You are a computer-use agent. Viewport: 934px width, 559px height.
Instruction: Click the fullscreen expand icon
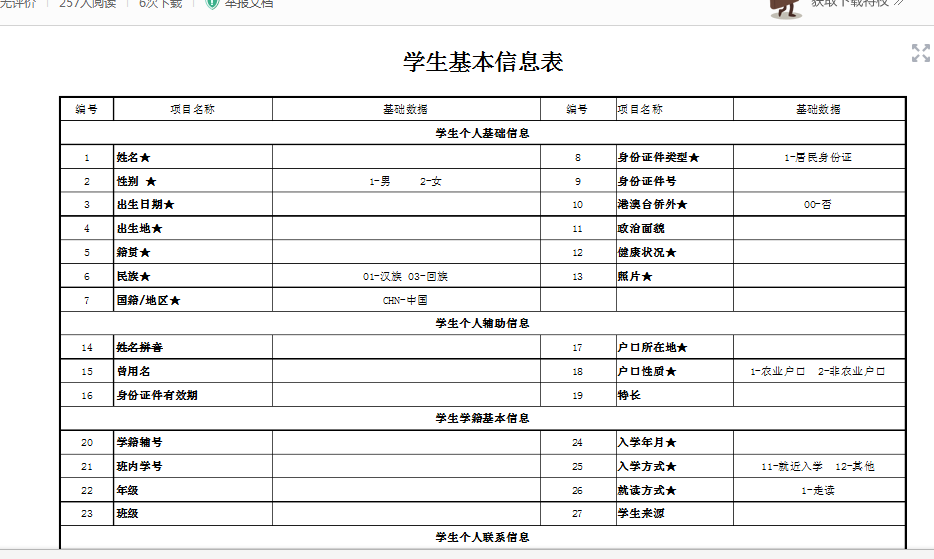[x=920, y=53]
